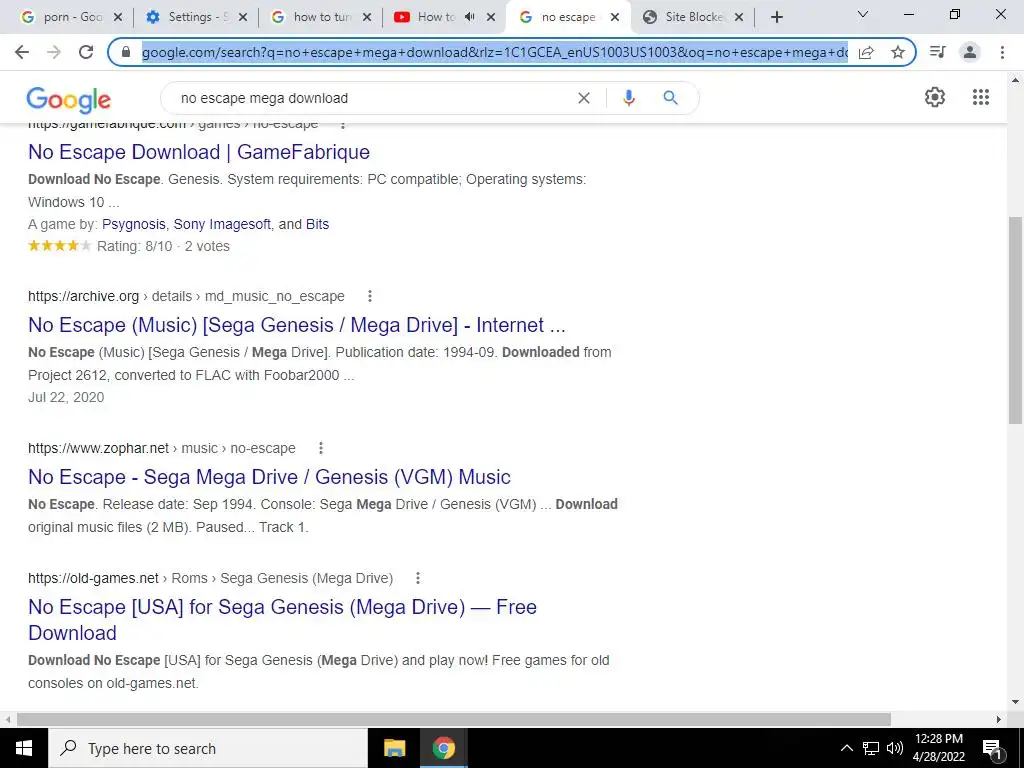Close the YouTube 'How to' tab
This screenshot has width=1024, height=768.
491,18
